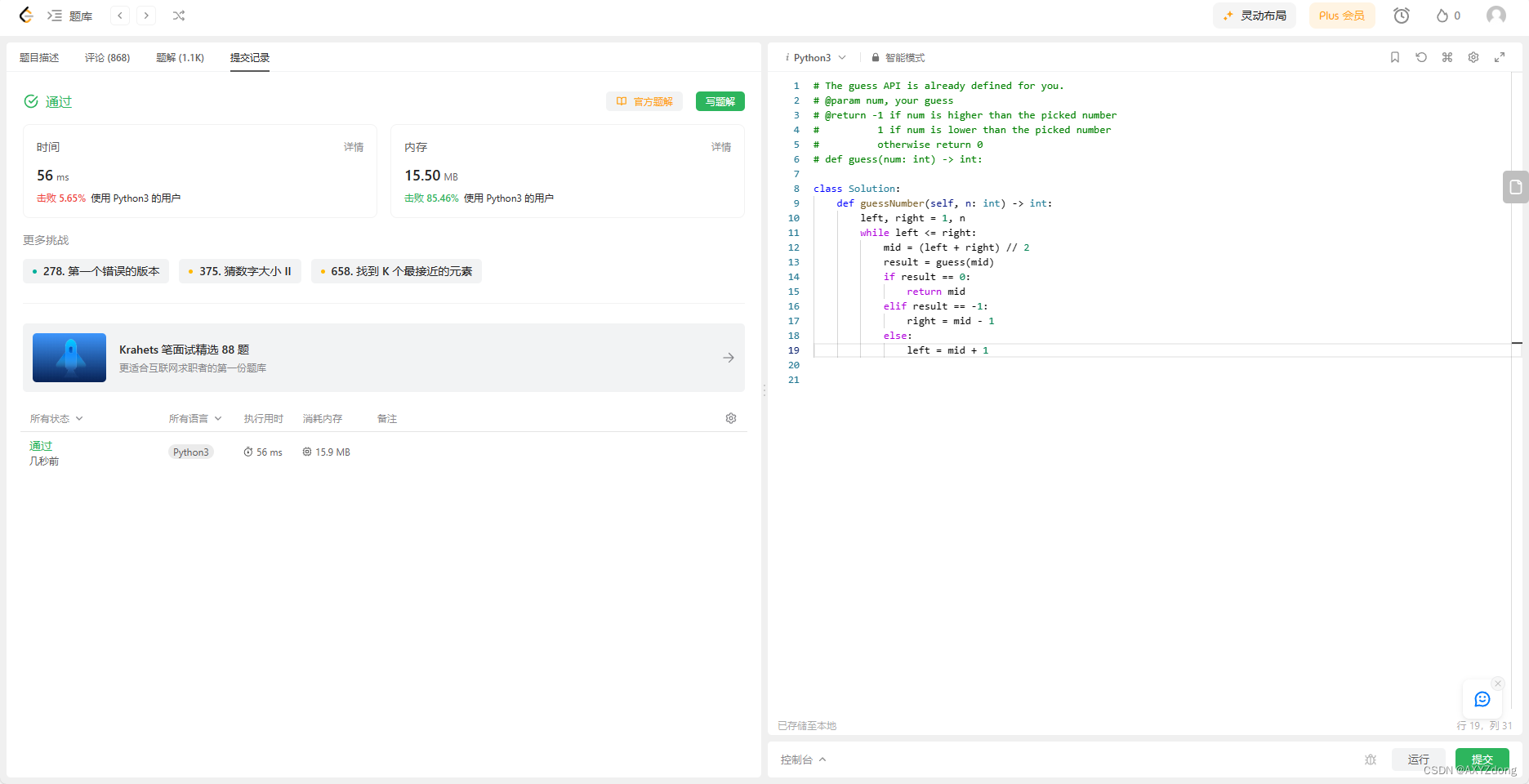1529x784 pixels.
Task: Expand the 所有语言 filter dropdown
Action: pos(195,419)
